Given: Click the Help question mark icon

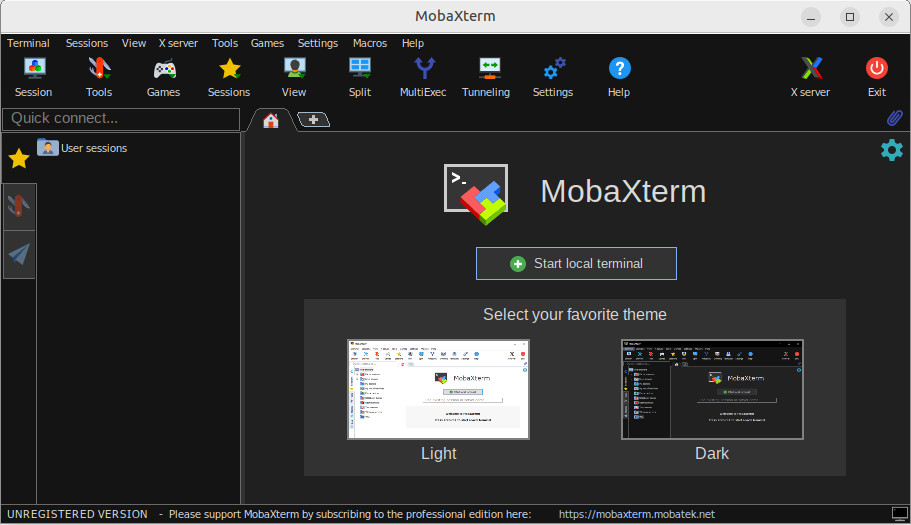Looking at the screenshot, I should [x=619, y=77].
